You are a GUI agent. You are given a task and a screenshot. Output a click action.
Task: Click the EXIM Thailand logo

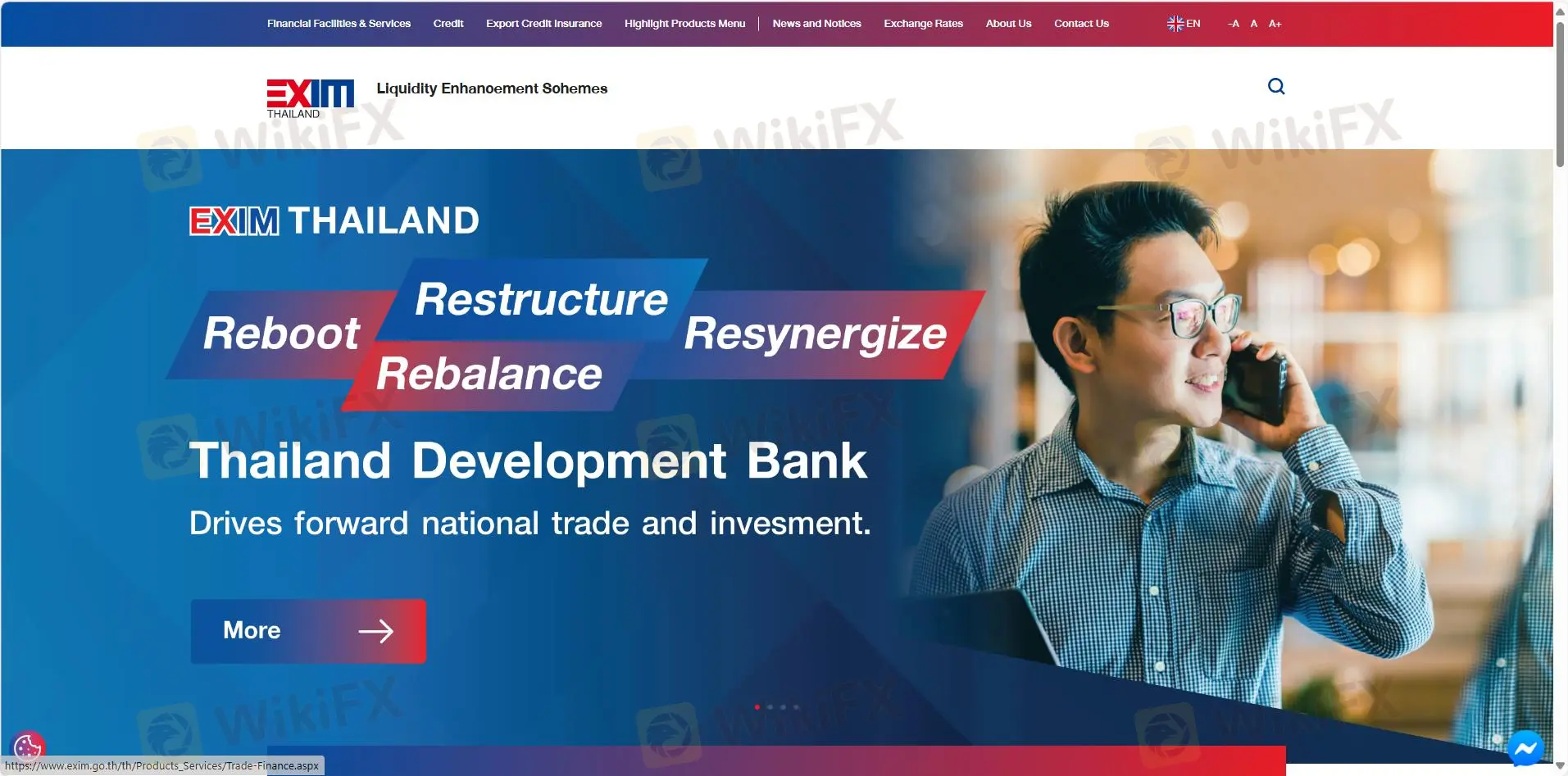[x=309, y=97]
